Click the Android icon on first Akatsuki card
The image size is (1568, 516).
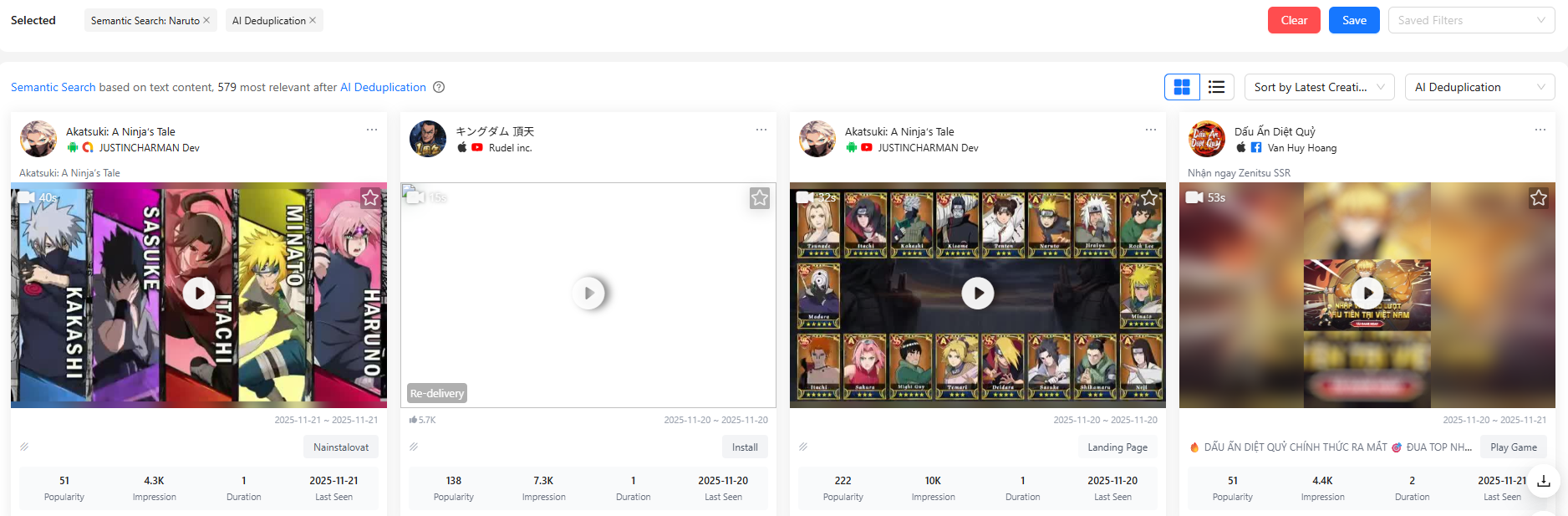pyautogui.click(x=73, y=147)
